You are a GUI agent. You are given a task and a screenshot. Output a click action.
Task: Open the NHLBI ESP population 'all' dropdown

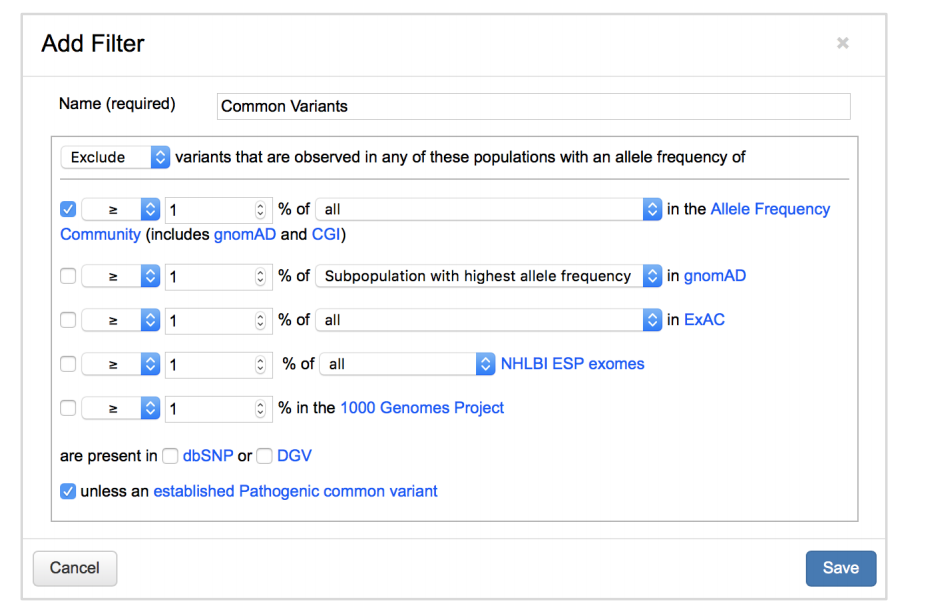click(x=407, y=364)
